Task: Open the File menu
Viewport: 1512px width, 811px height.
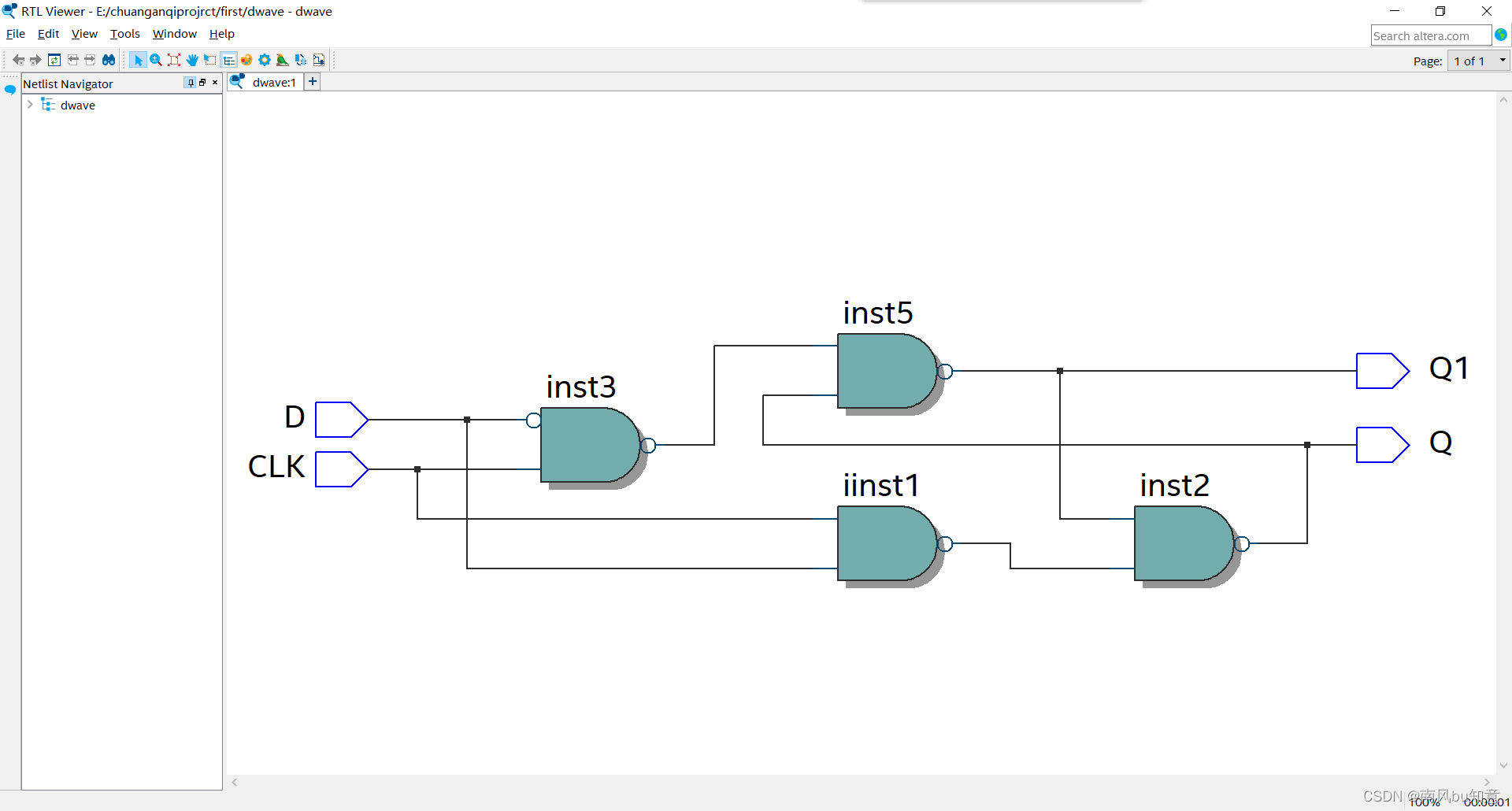Action: [x=16, y=34]
